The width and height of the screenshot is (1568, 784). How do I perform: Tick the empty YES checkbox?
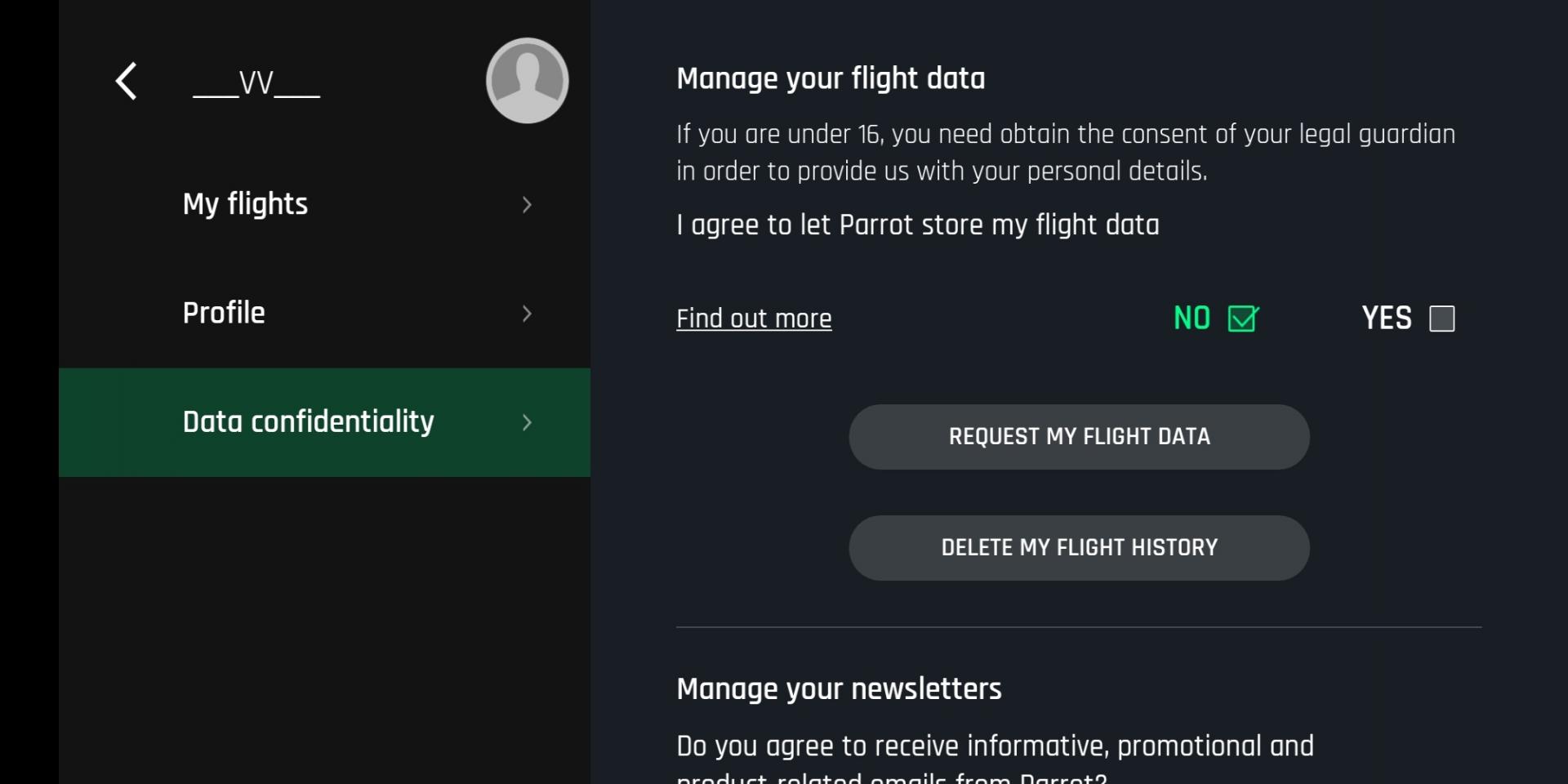pyautogui.click(x=1442, y=318)
